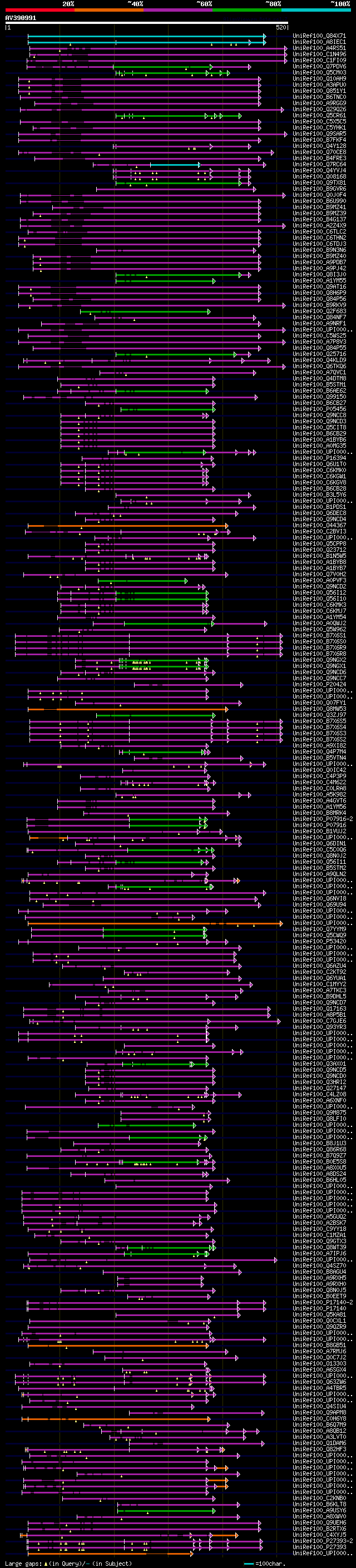
Task: Select the UniRef100_A9PDB7 label
Action: [x=319, y=263]
